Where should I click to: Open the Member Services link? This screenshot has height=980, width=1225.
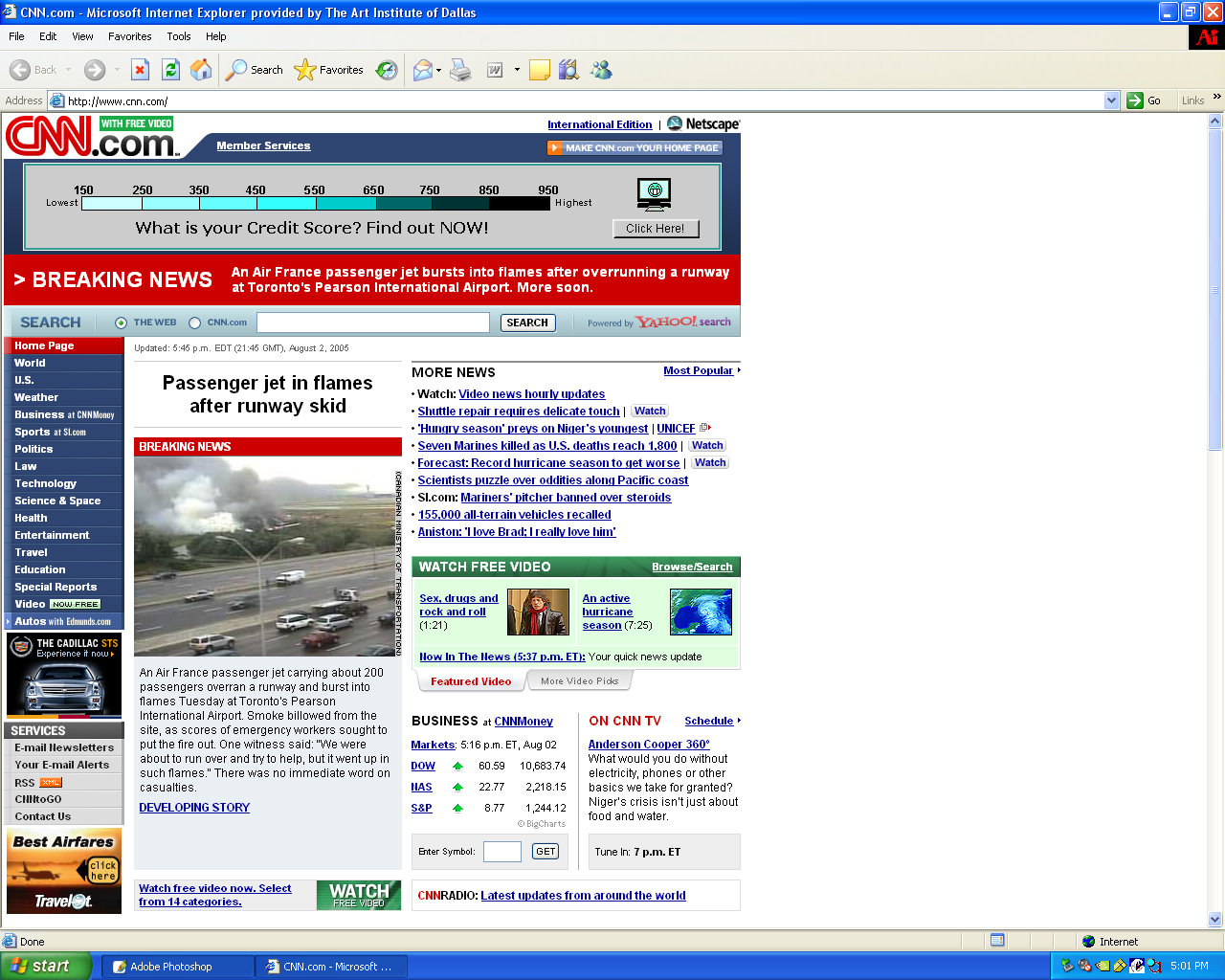click(263, 145)
